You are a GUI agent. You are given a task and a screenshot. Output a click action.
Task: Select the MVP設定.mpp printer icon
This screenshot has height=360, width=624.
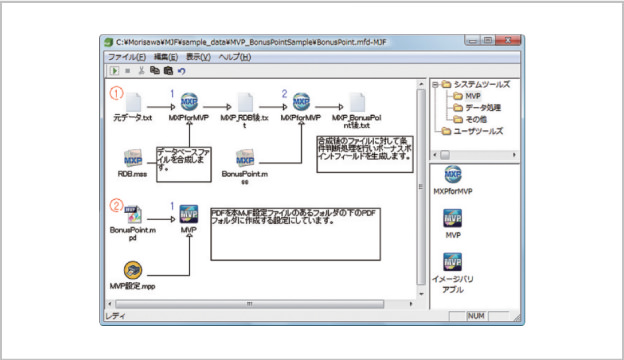[x=133, y=270]
